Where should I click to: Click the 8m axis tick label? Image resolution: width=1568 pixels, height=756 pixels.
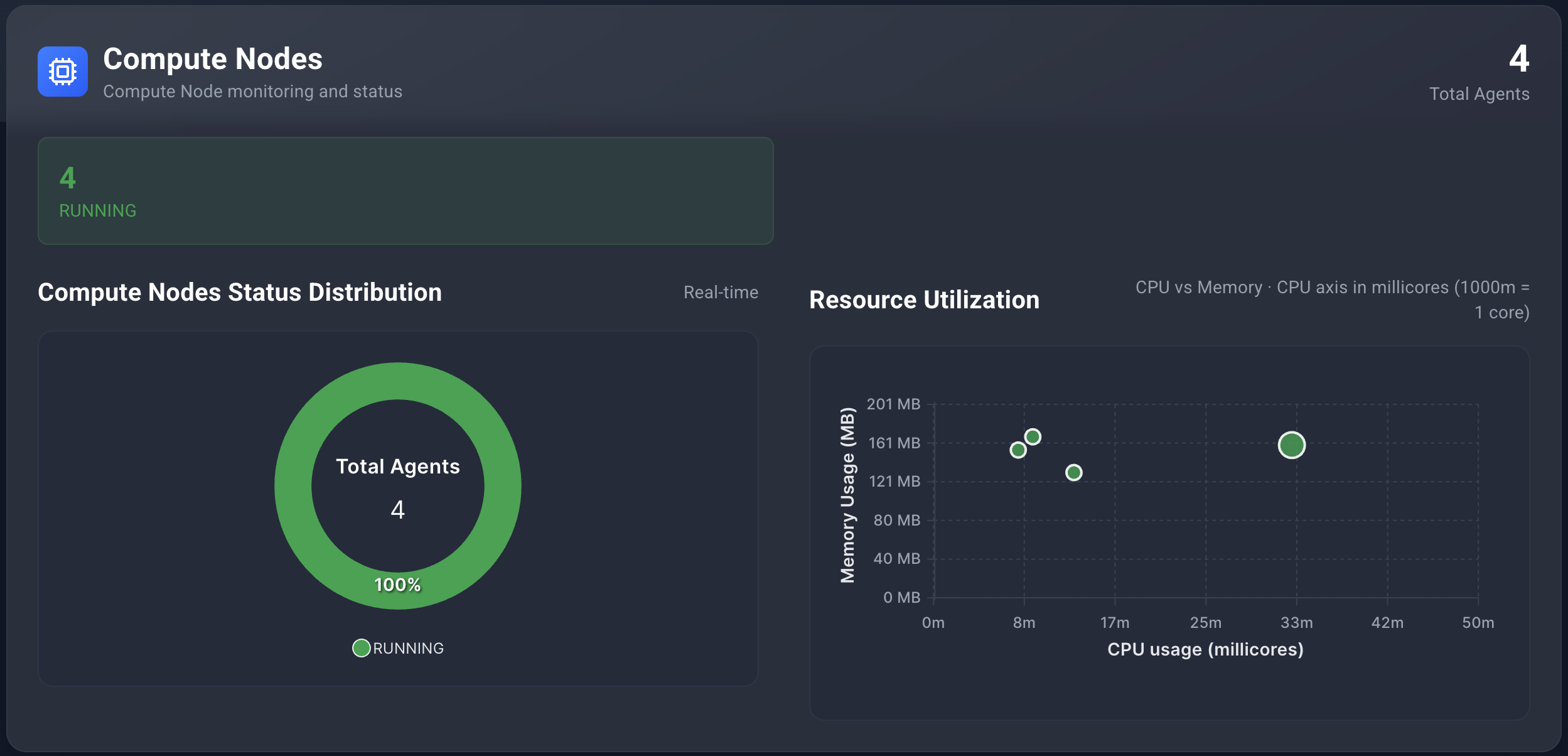pos(1024,622)
